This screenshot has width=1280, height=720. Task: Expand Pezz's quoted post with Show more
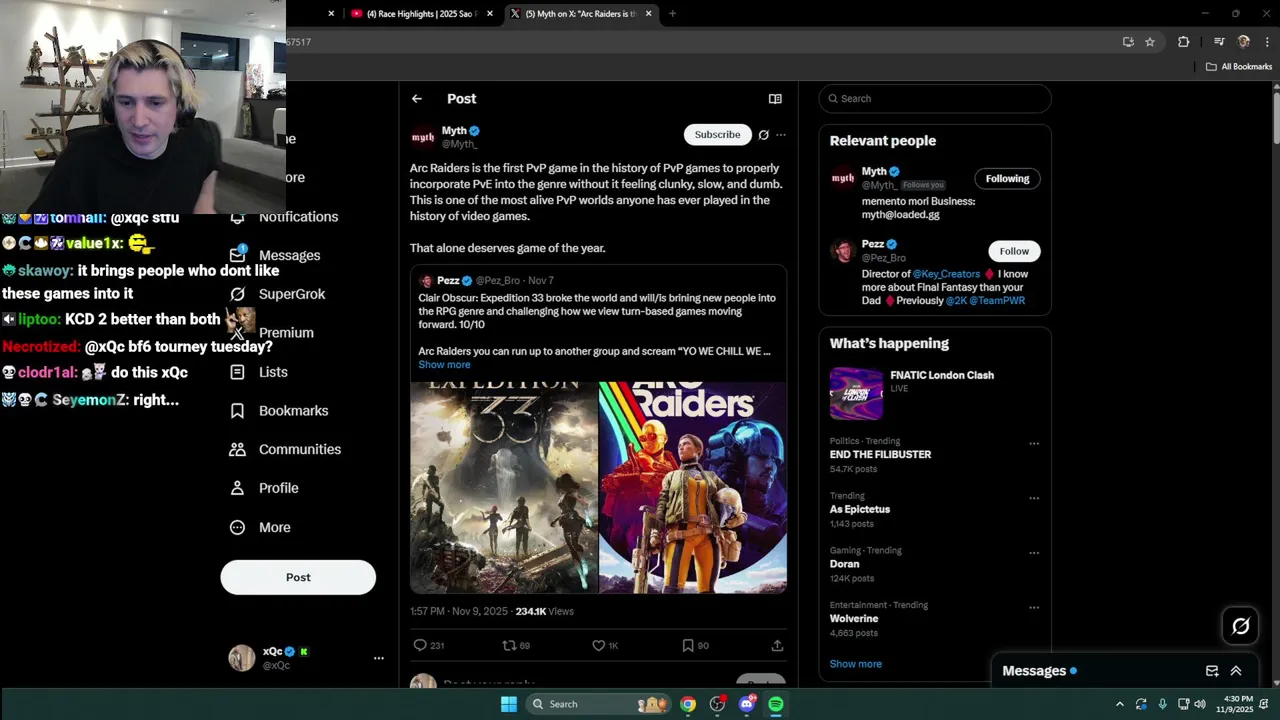pyautogui.click(x=444, y=365)
